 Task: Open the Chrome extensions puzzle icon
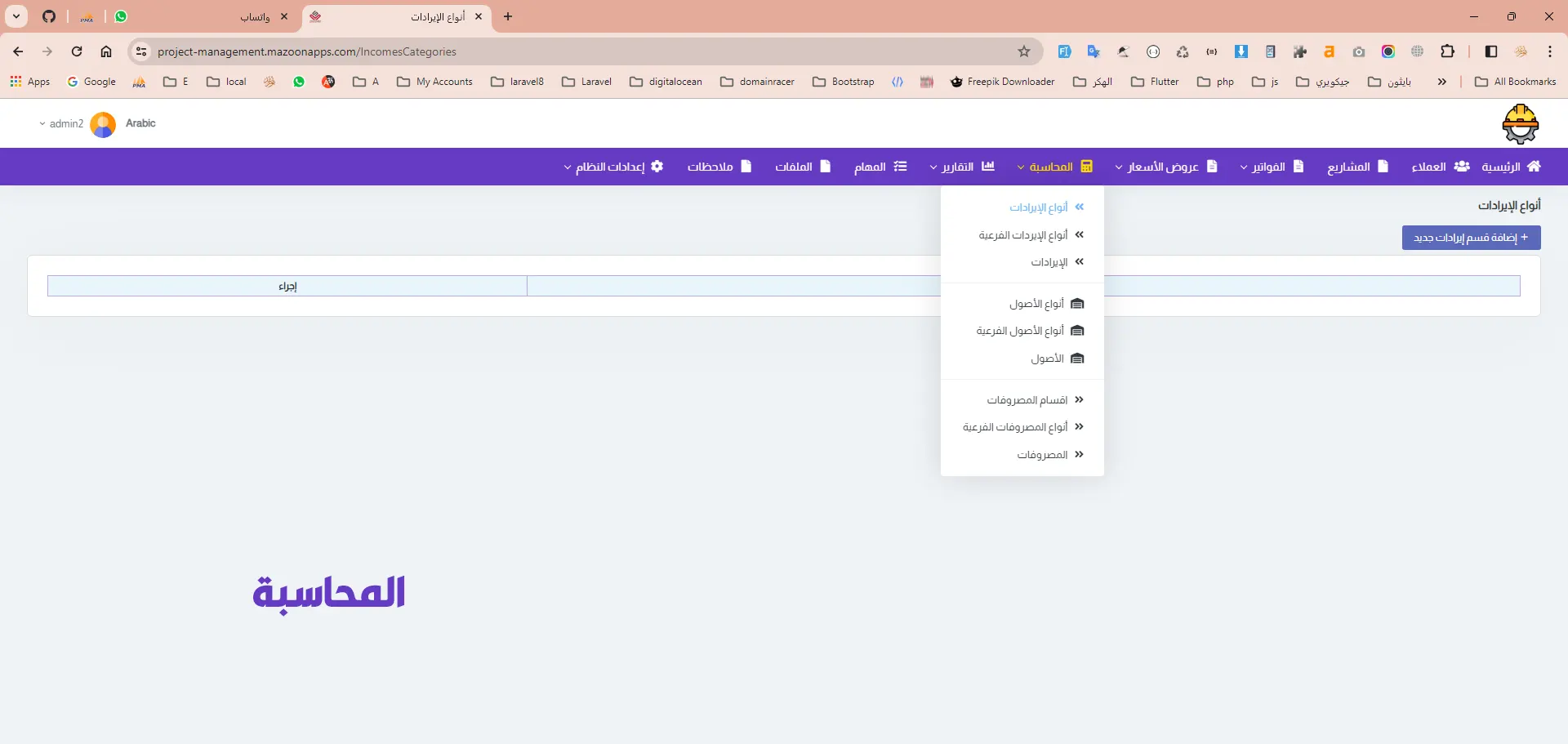click(1447, 51)
